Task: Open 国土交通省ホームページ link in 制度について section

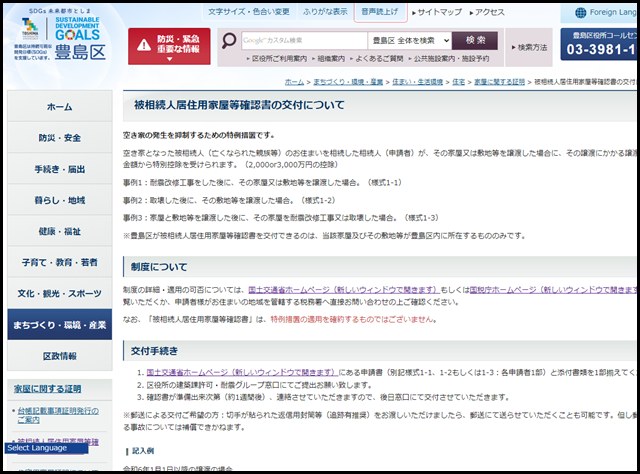Action: [344, 289]
